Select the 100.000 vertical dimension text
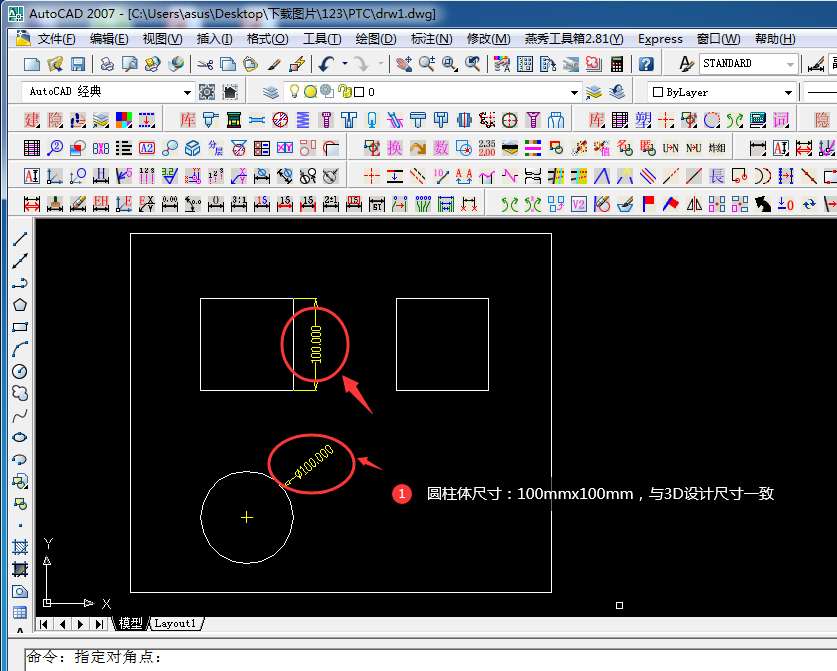837x671 pixels. point(315,344)
